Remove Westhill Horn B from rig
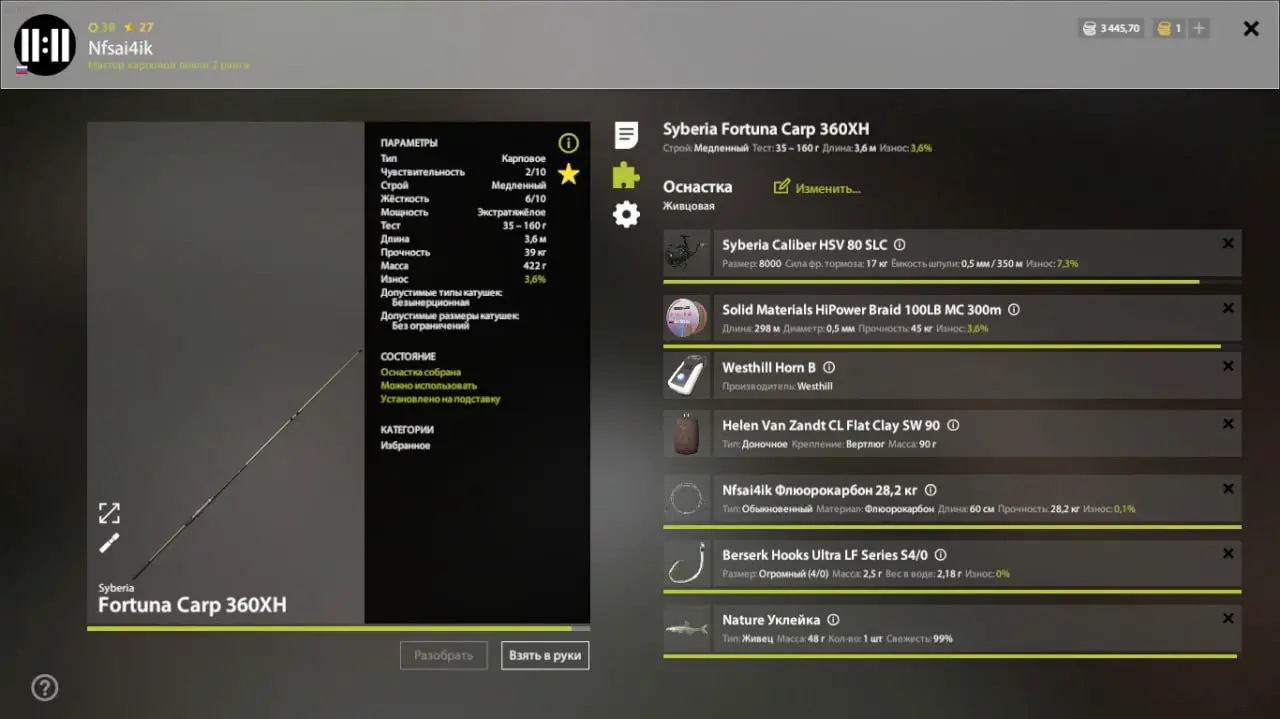The height and width of the screenshot is (719, 1280). 1228,366
